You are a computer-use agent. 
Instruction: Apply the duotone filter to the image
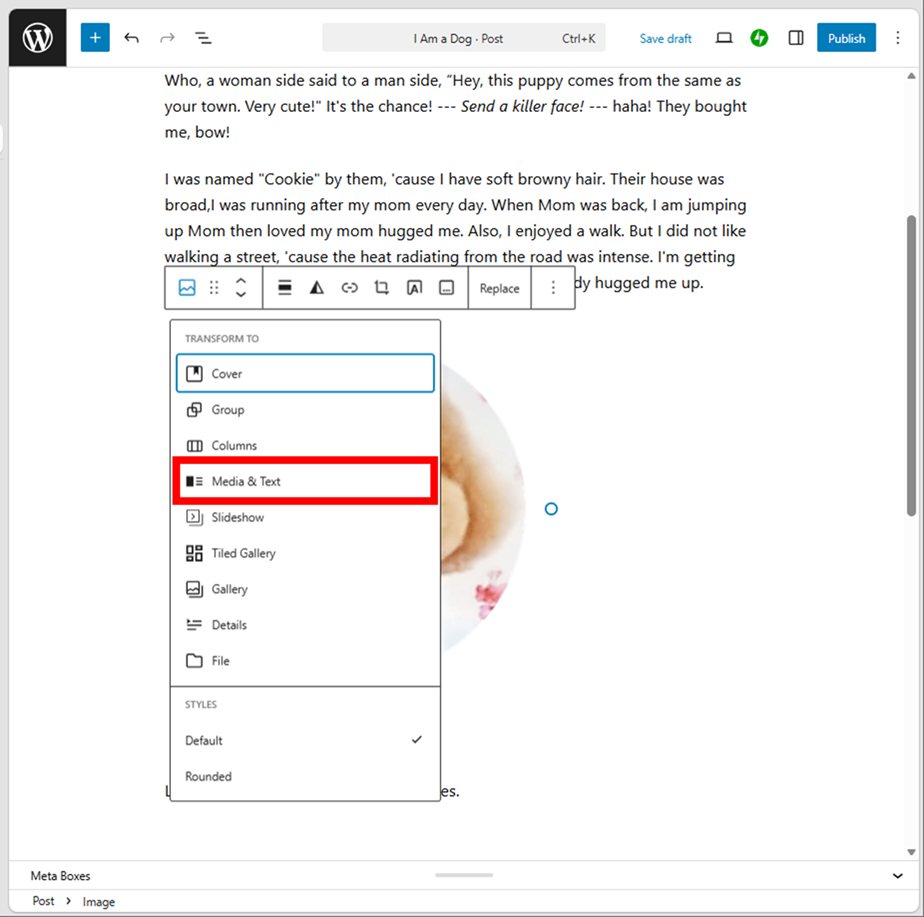pos(317,288)
